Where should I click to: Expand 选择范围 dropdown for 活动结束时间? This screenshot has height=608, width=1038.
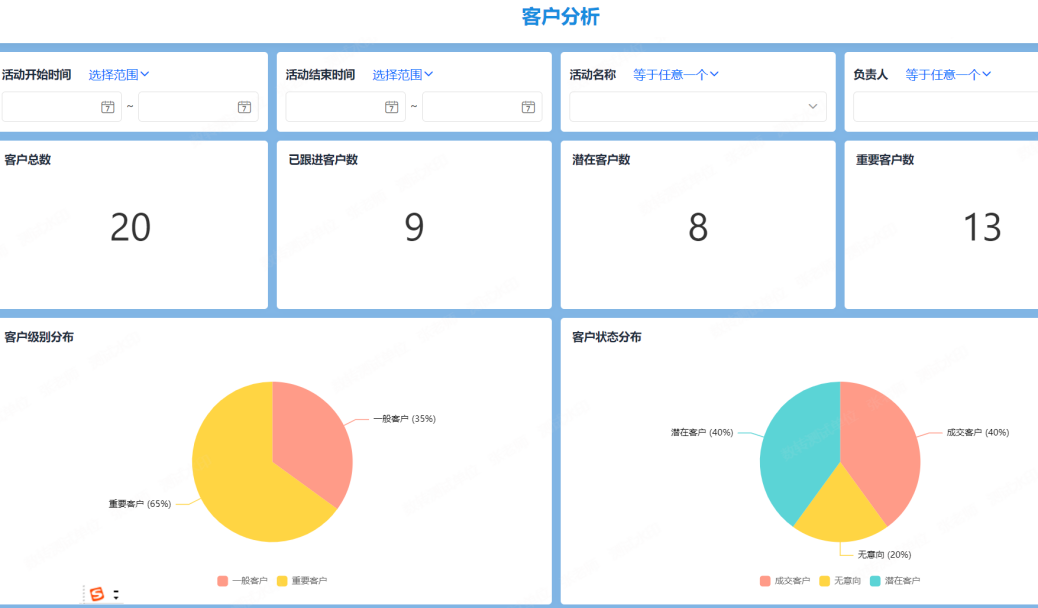pos(403,74)
